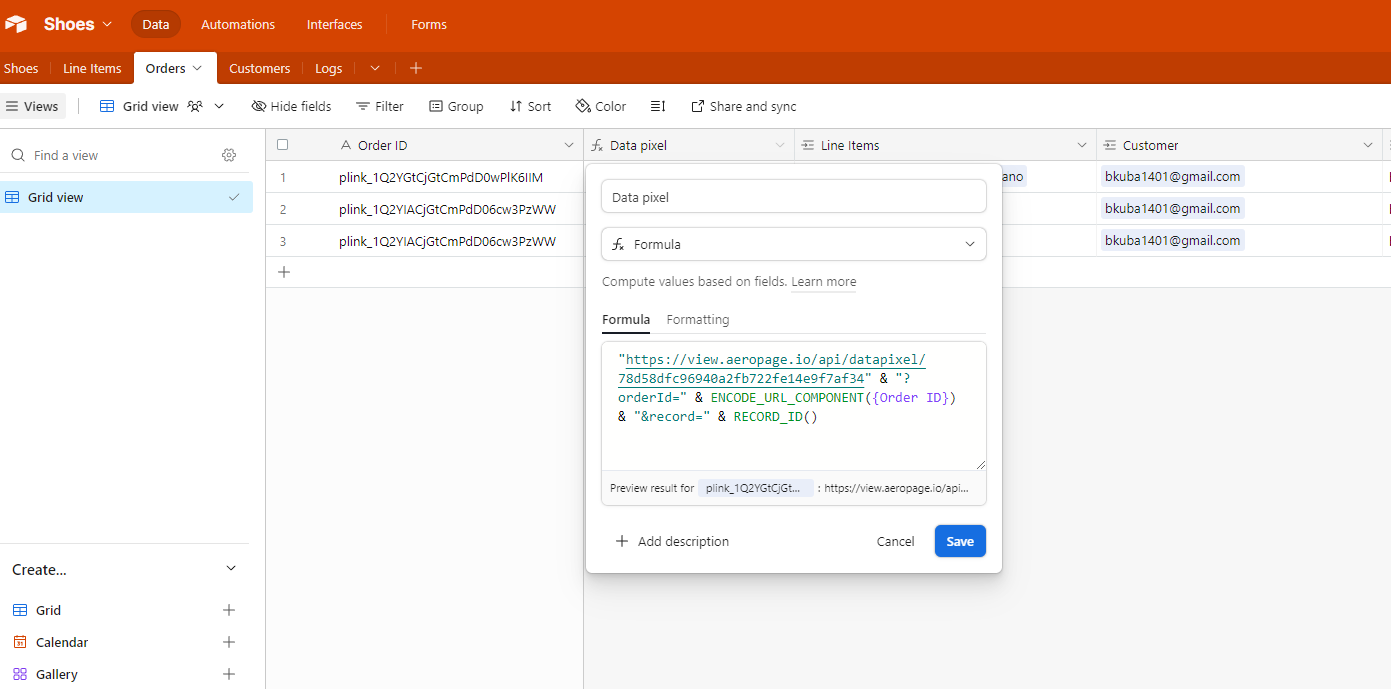Add a new row with plus icon

pos(283,272)
